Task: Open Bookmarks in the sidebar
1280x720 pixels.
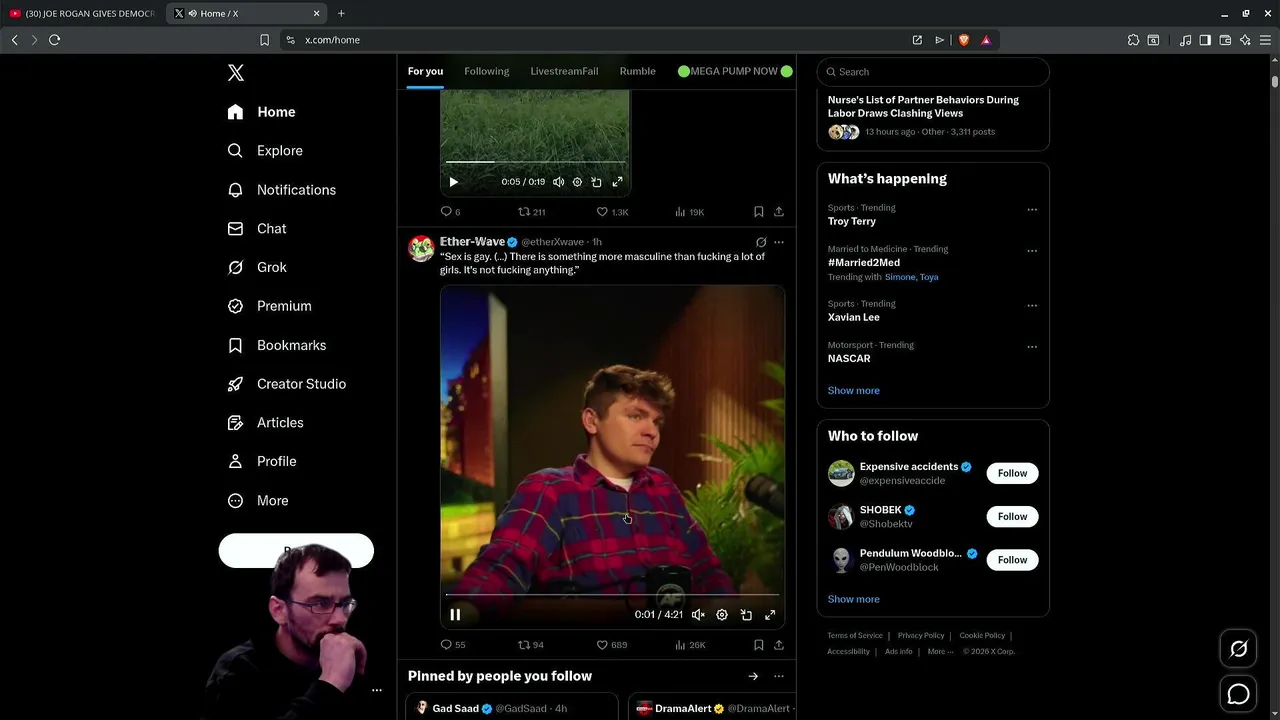Action: 277,345
